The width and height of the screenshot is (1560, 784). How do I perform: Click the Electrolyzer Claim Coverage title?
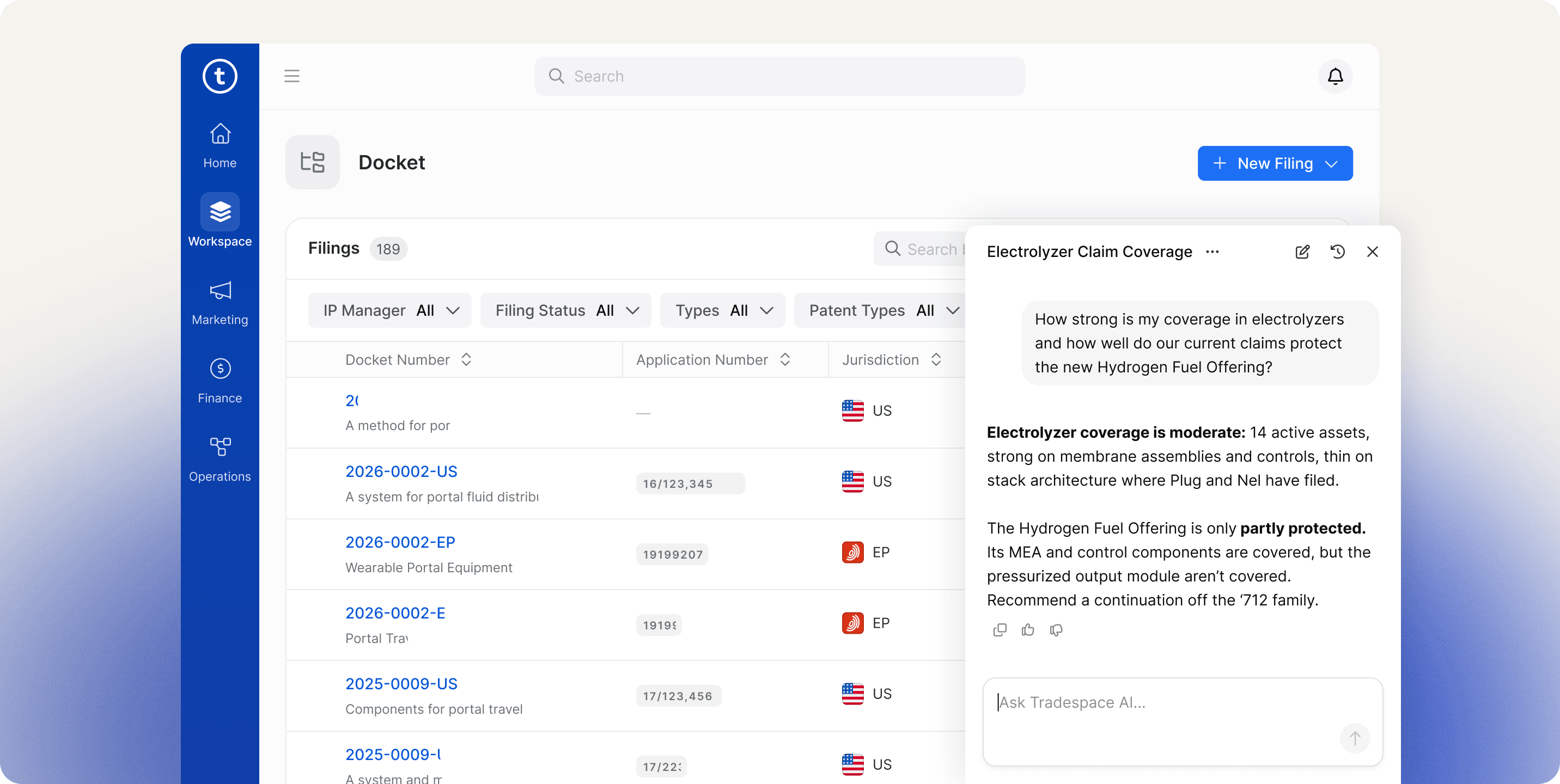1089,252
